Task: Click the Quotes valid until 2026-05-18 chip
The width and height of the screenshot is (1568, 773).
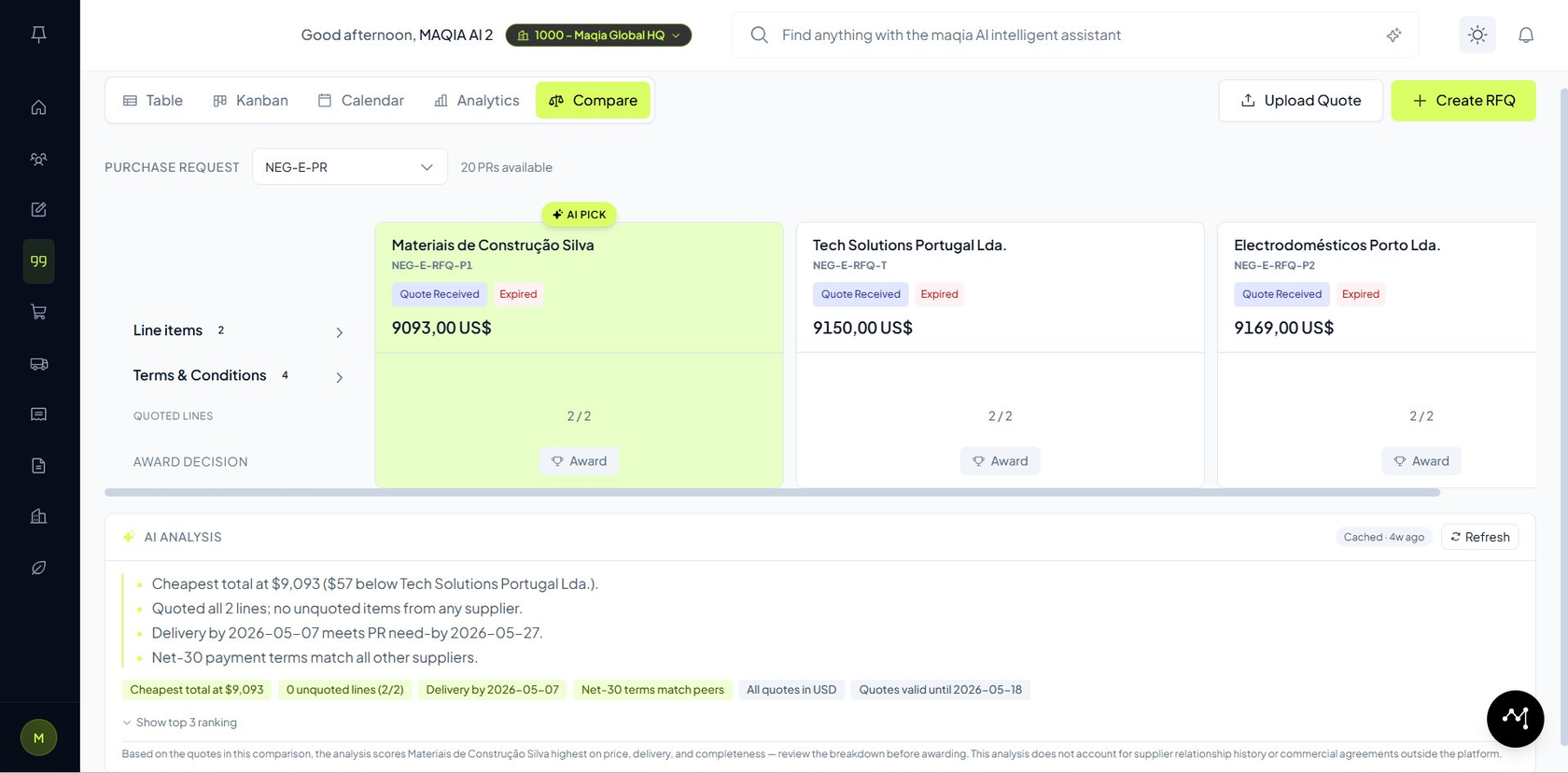Action: (x=940, y=690)
